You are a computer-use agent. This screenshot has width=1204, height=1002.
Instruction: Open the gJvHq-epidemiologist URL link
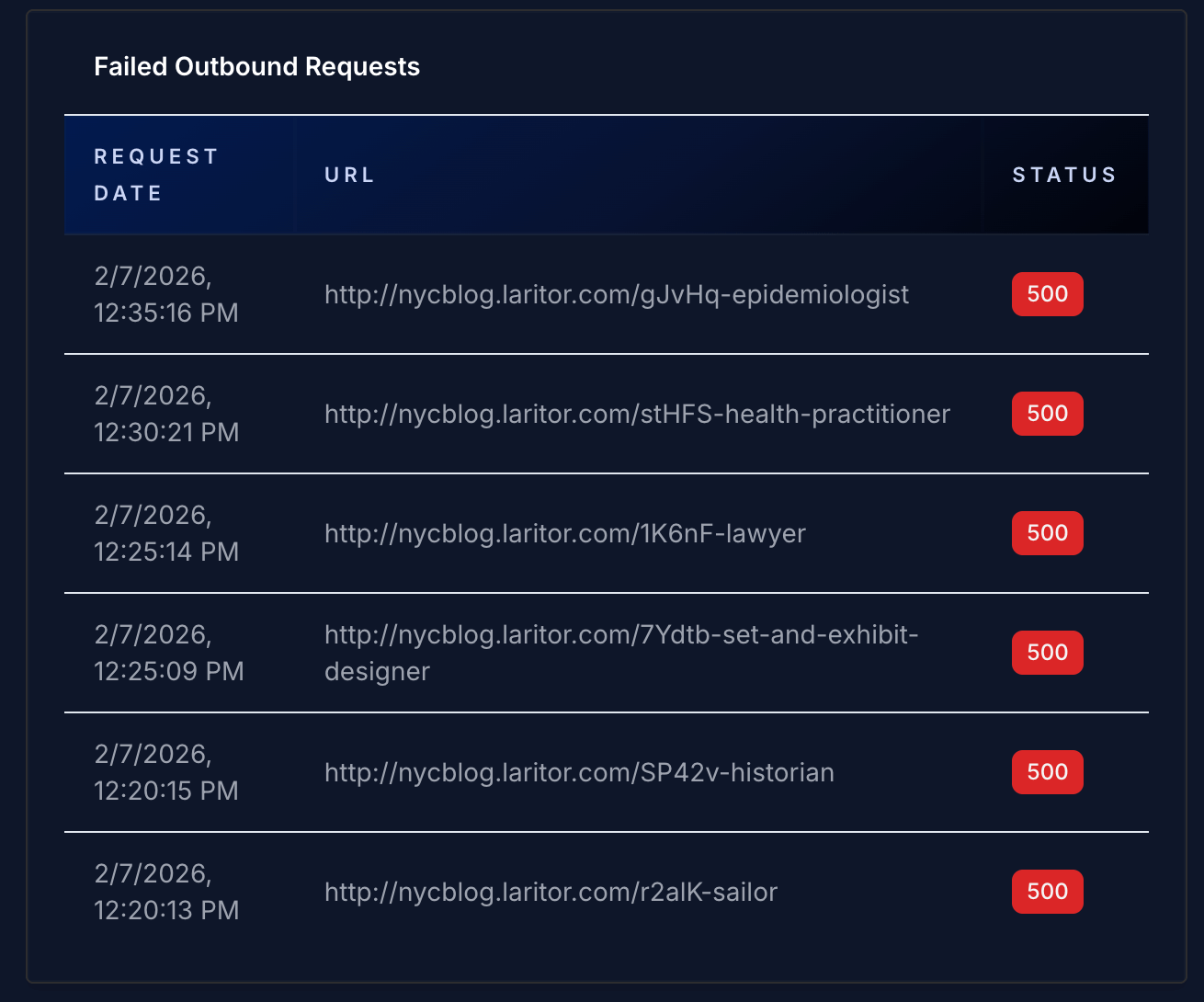pos(616,294)
